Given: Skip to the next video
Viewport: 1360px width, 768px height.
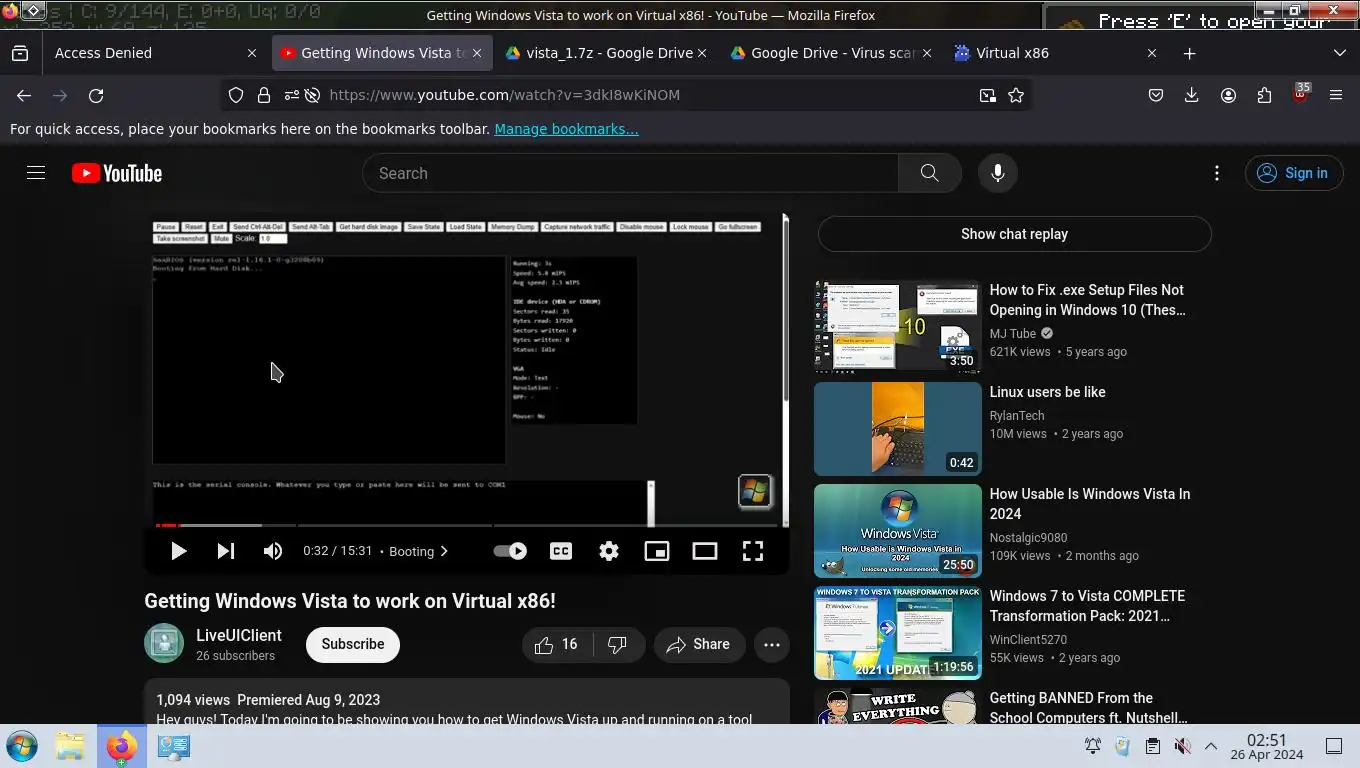Looking at the screenshot, I should (226, 551).
